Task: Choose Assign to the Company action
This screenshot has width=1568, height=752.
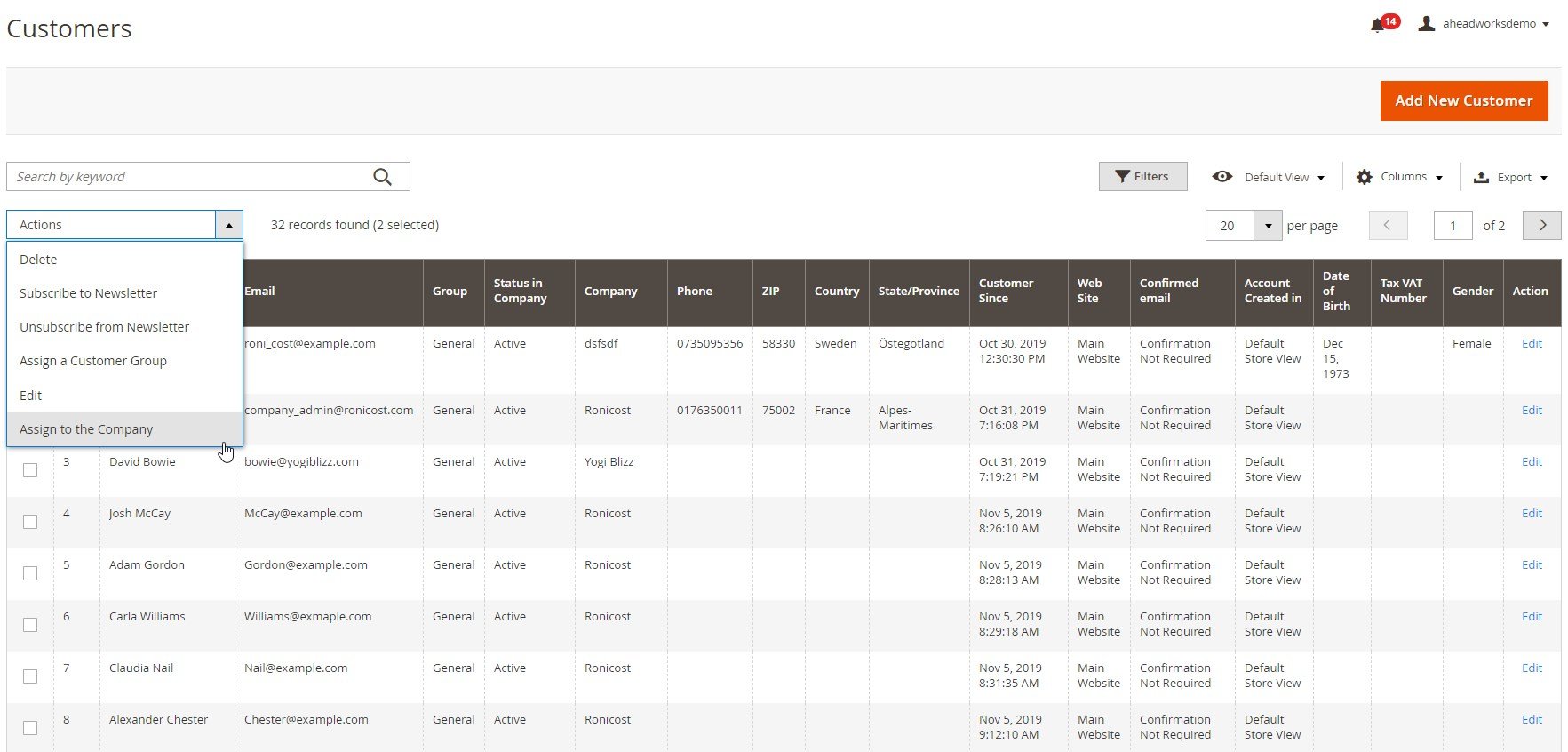Action: pos(124,429)
